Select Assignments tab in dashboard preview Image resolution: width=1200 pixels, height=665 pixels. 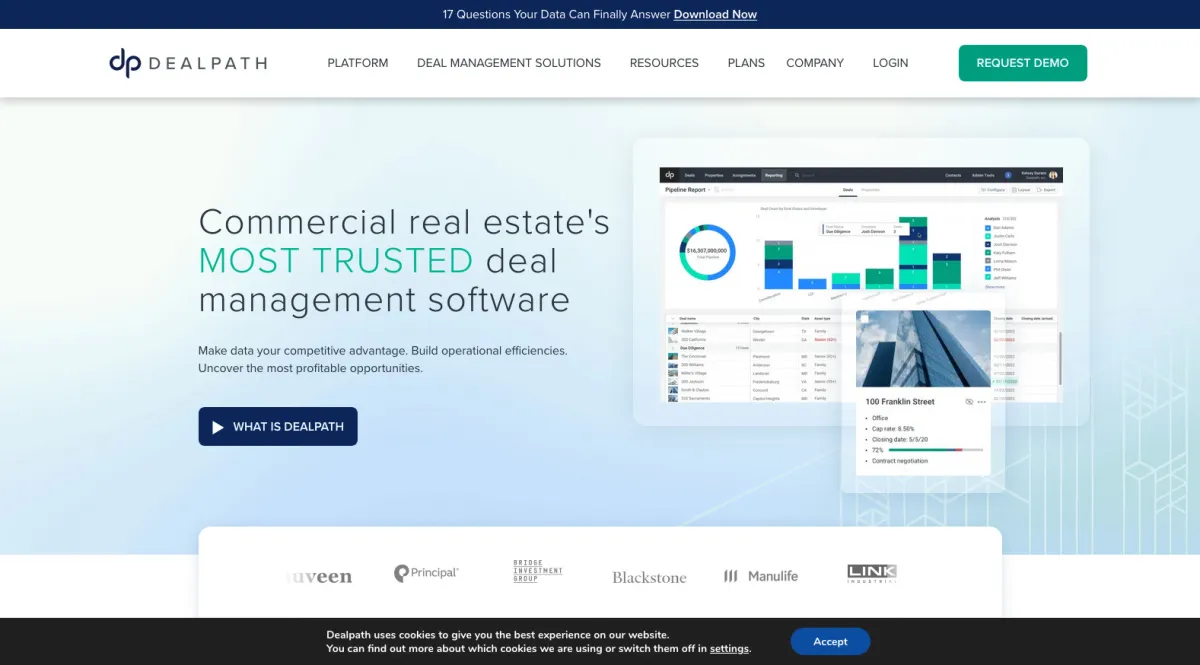pos(744,175)
